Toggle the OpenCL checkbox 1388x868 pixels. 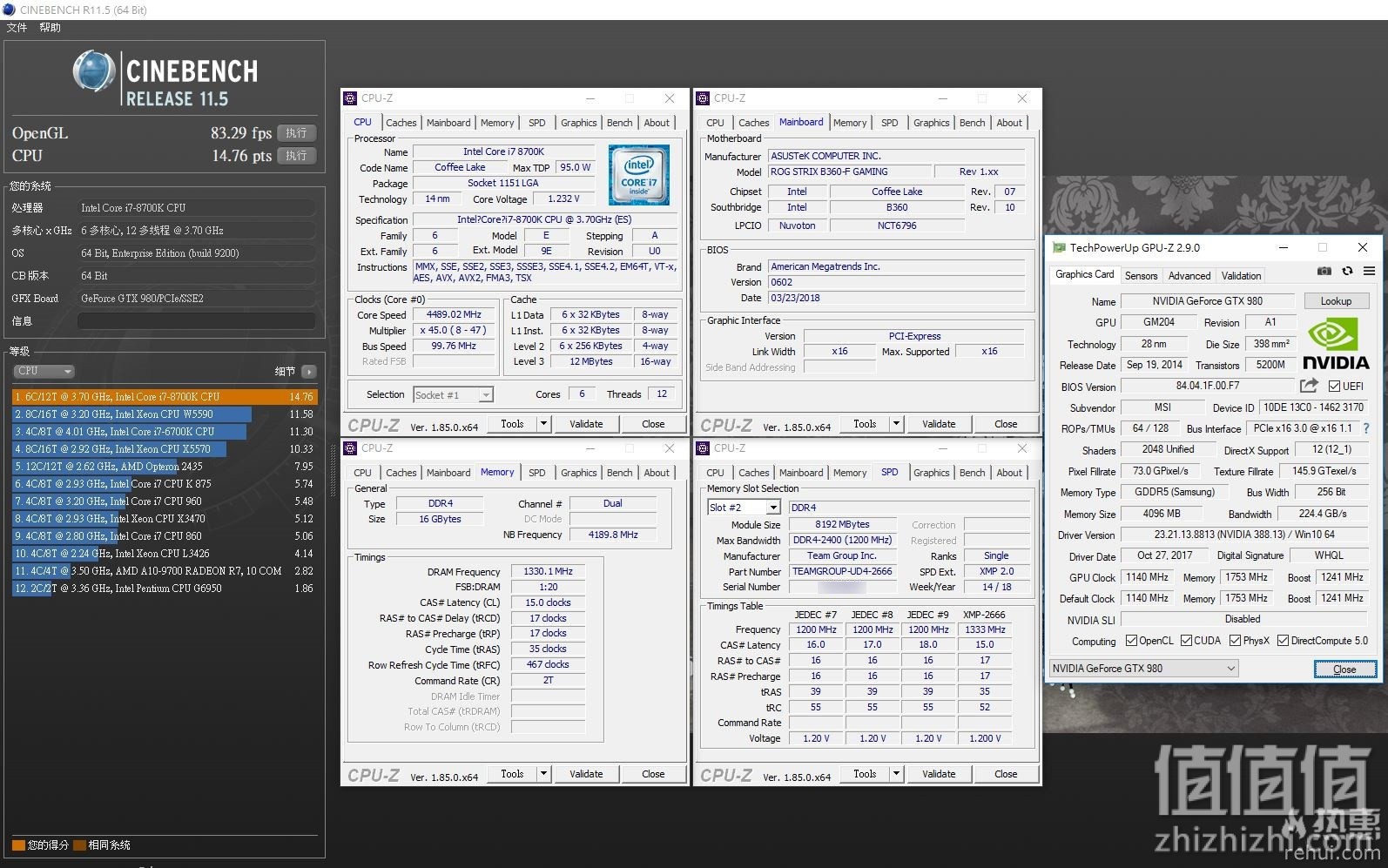point(1131,641)
